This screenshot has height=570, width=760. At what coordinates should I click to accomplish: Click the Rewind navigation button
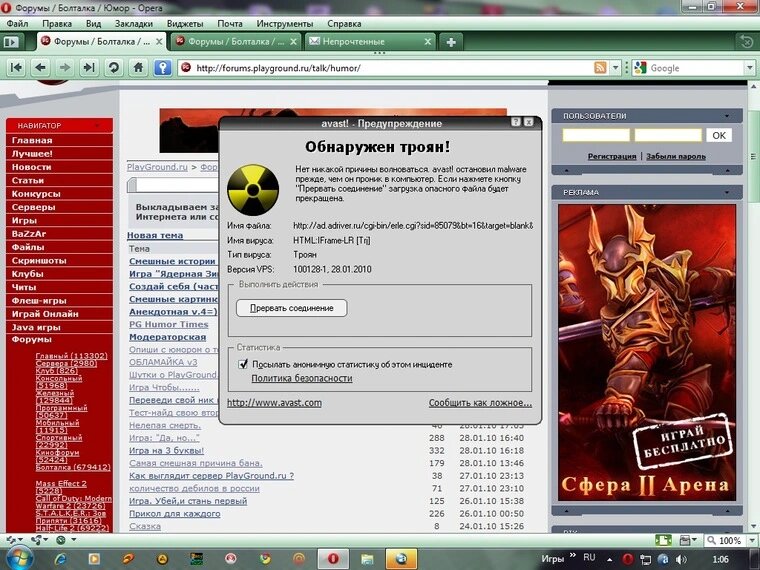16,67
